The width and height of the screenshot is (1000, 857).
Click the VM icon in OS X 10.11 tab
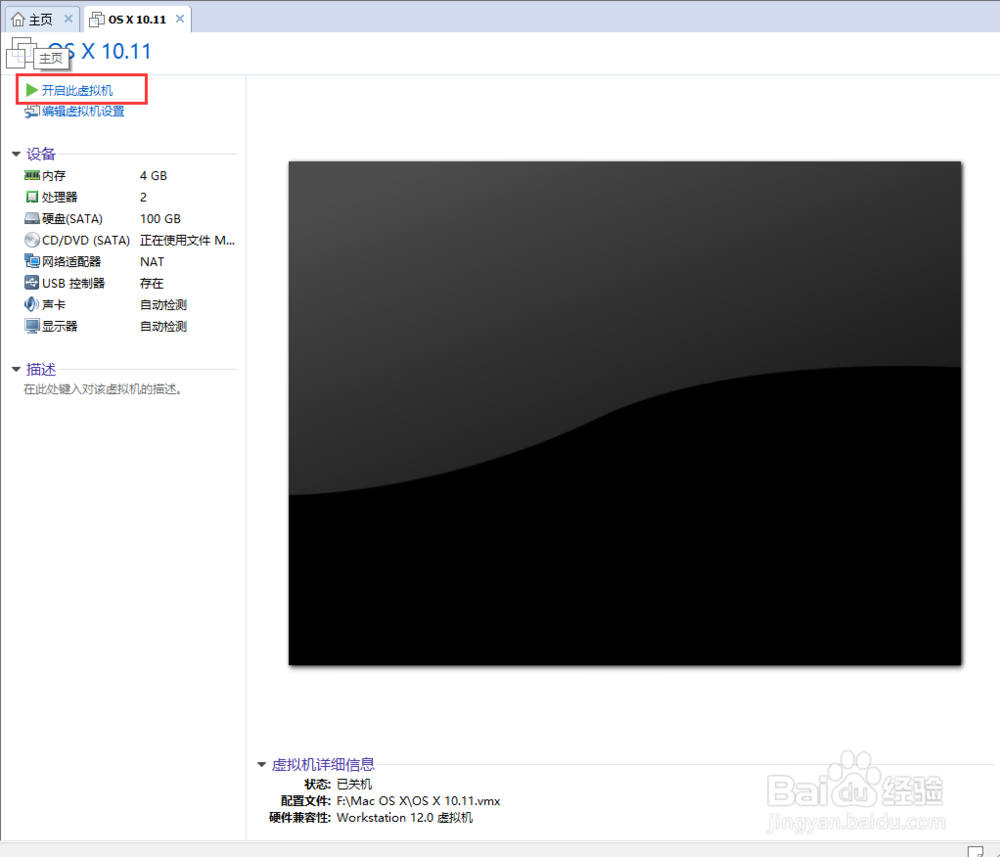tap(97, 20)
